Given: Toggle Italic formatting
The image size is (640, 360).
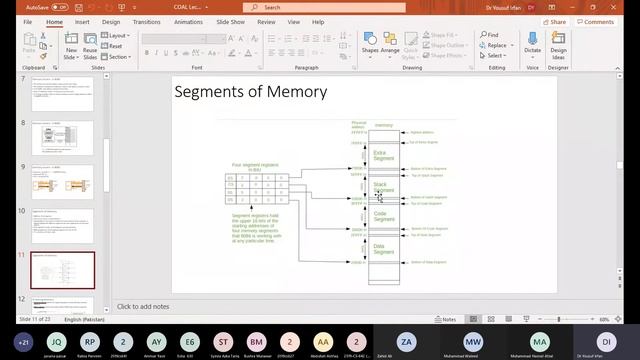Looking at the screenshot, I should [x=156, y=53].
